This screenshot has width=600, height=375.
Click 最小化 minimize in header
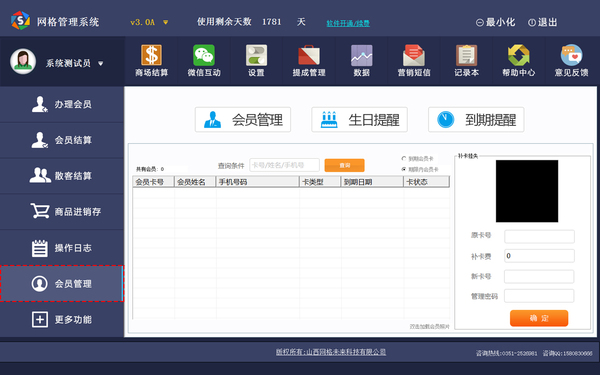[x=496, y=22]
